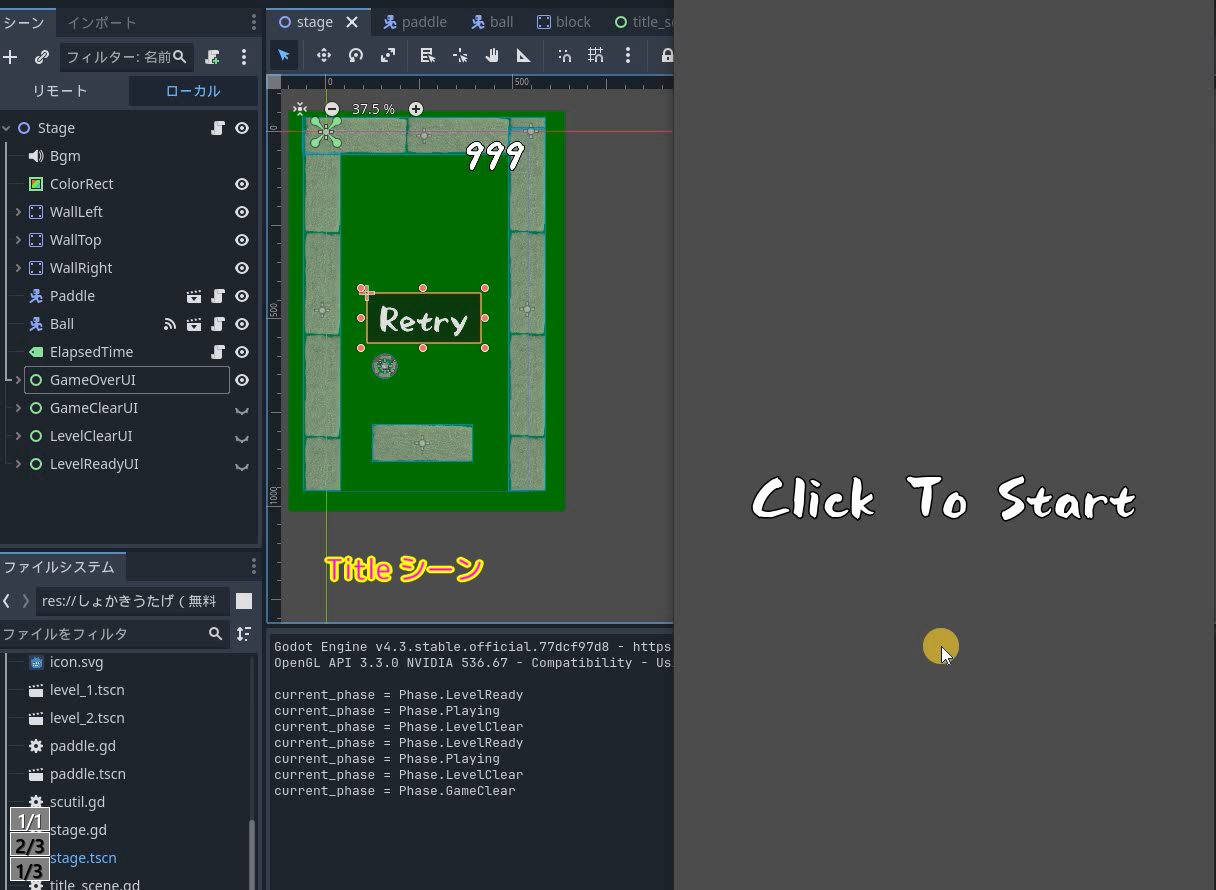The image size is (1216, 890).
Task: Collapse the Stage root node
Action: [x=6, y=128]
